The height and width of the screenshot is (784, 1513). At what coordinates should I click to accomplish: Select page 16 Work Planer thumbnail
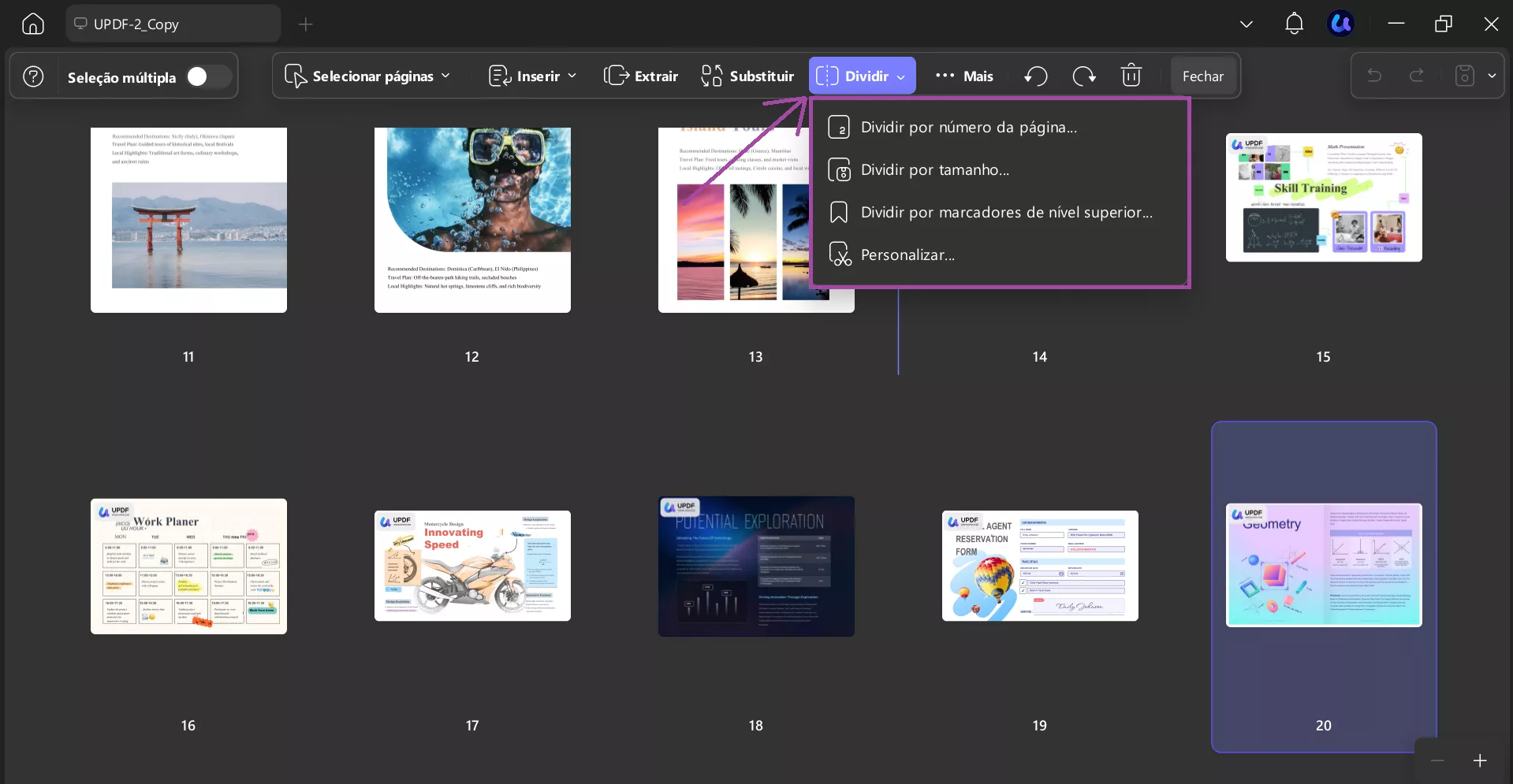point(188,566)
